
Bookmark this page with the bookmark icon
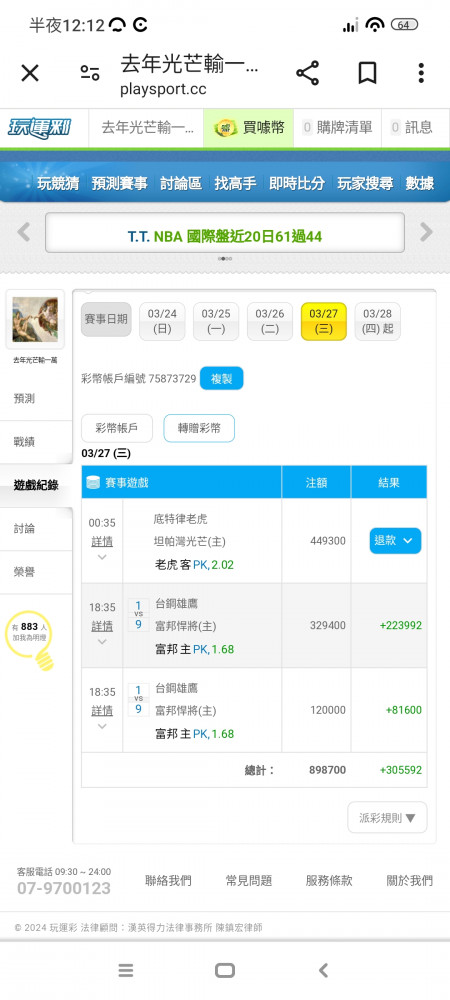point(367,73)
